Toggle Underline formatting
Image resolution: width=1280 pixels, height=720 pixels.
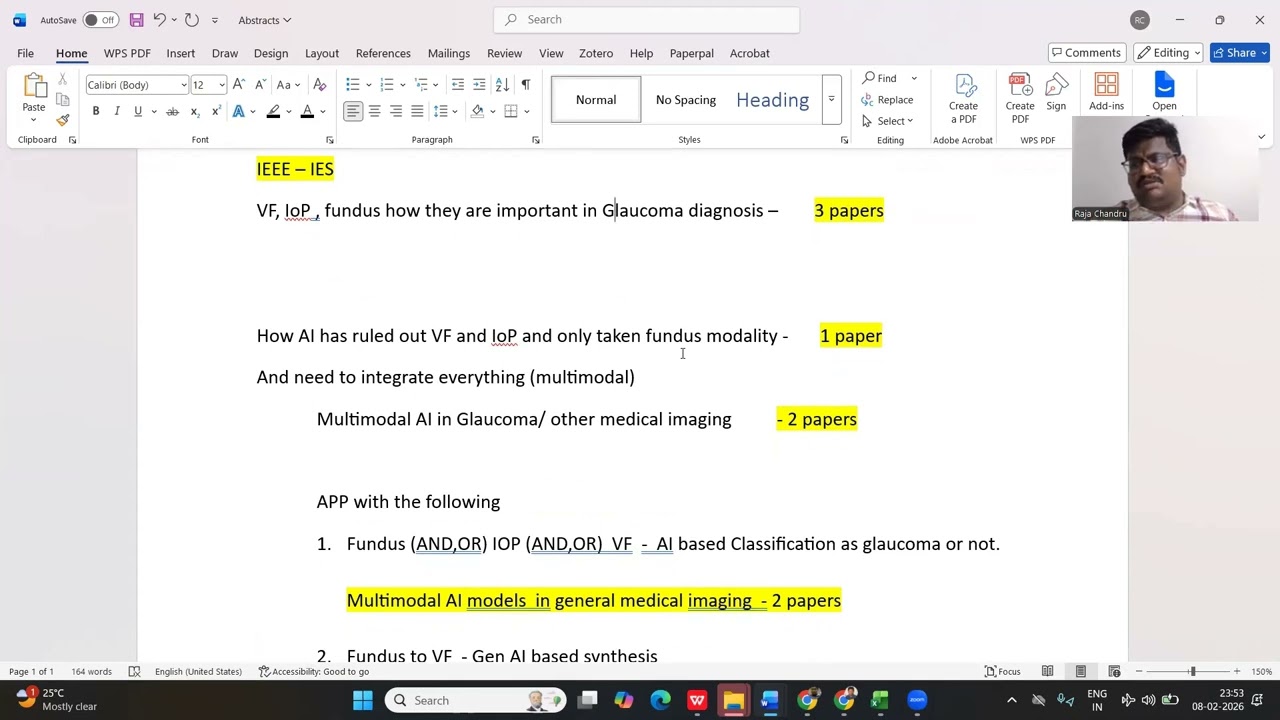point(138,111)
